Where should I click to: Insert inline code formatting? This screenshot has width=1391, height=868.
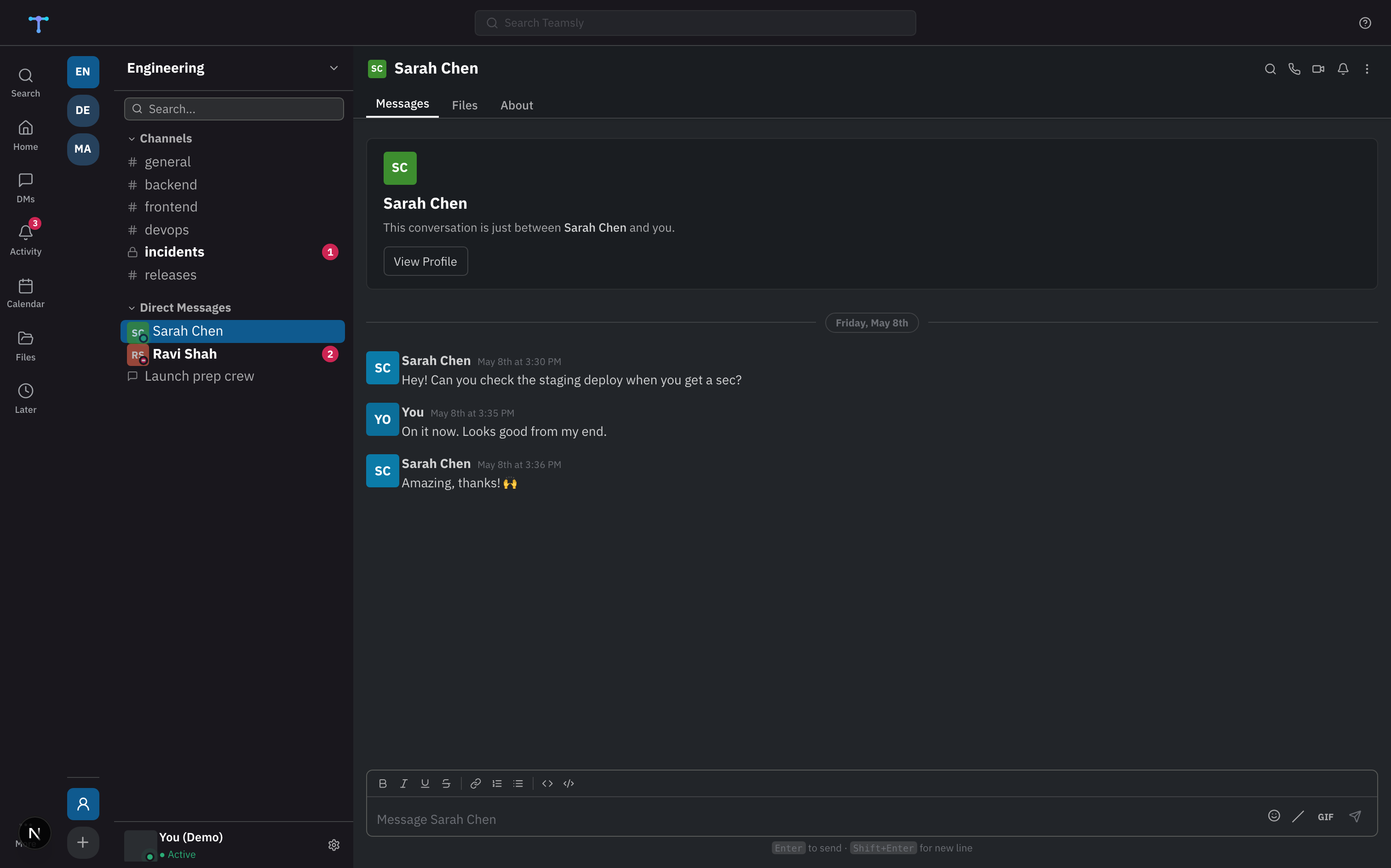coord(547,783)
